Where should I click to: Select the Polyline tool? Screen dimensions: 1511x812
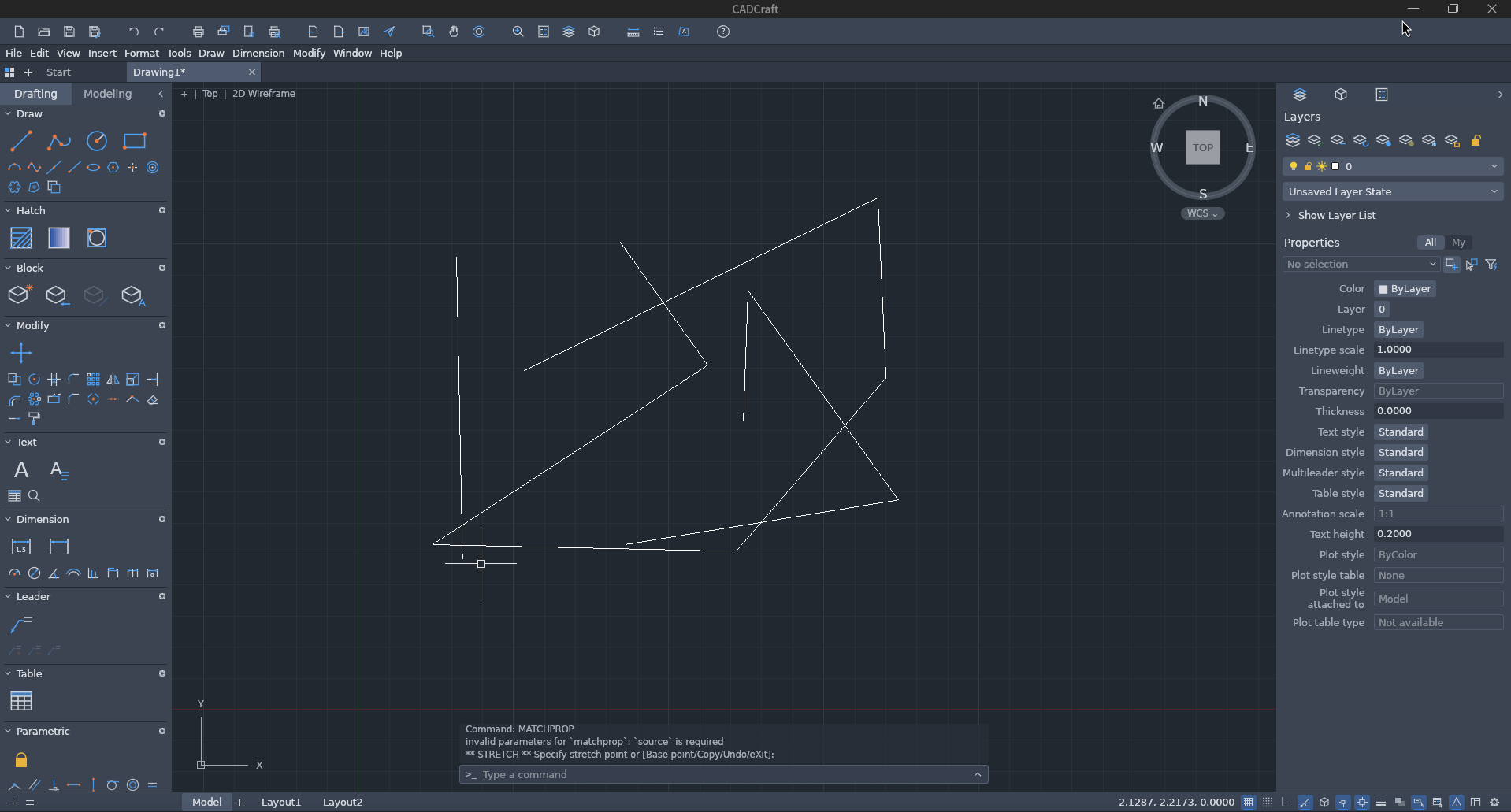[x=59, y=141]
